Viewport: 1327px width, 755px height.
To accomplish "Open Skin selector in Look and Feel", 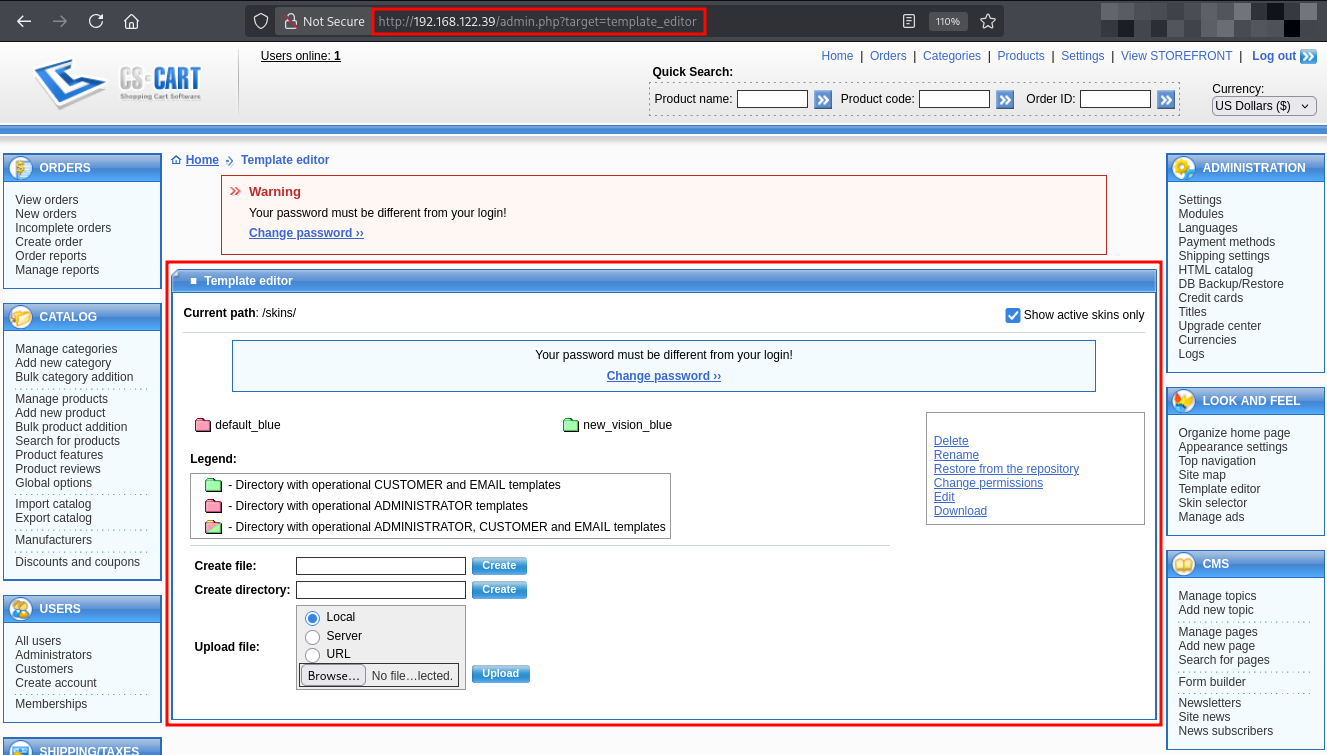I will [x=1212, y=503].
